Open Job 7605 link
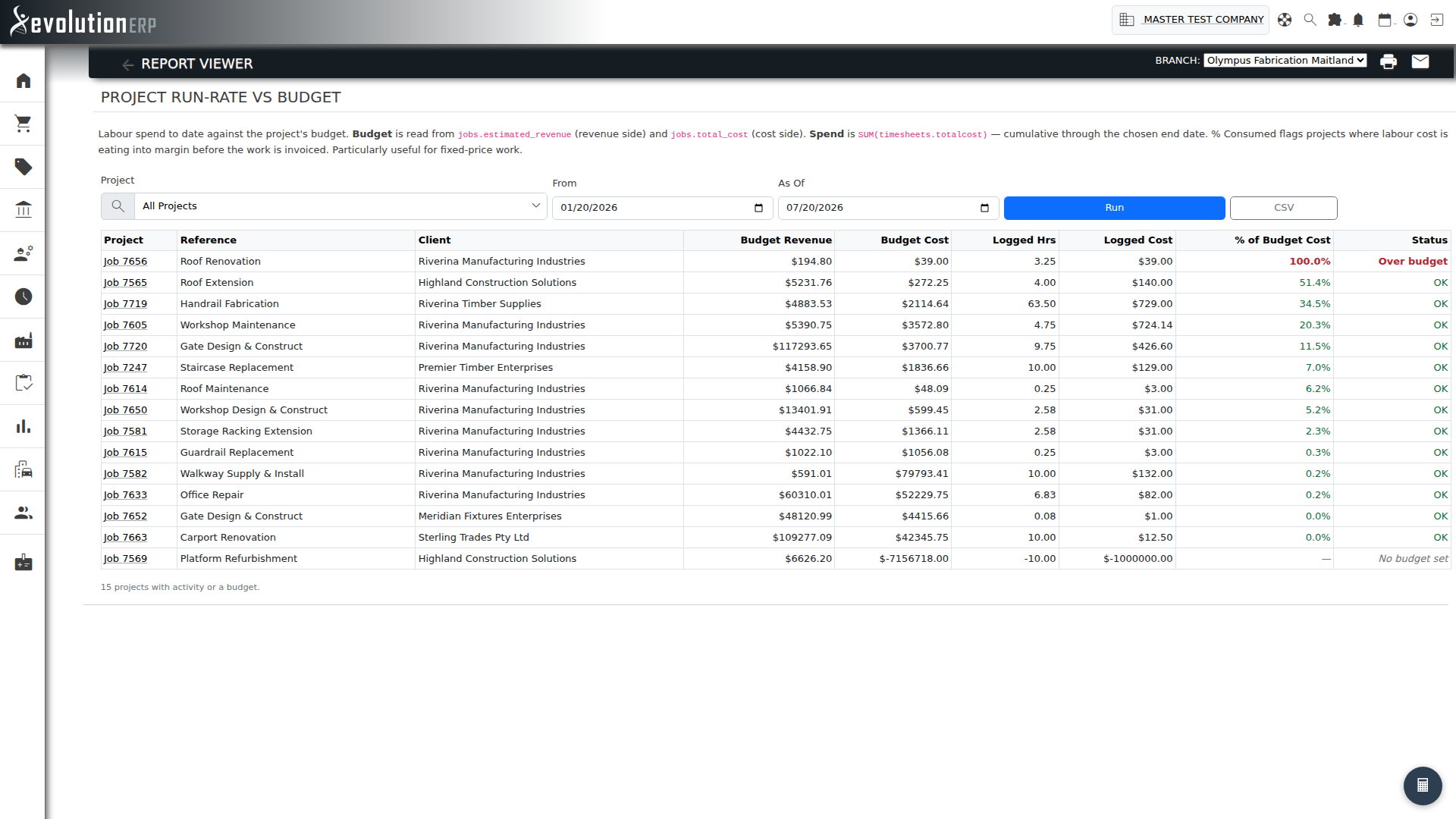 click(125, 325)
